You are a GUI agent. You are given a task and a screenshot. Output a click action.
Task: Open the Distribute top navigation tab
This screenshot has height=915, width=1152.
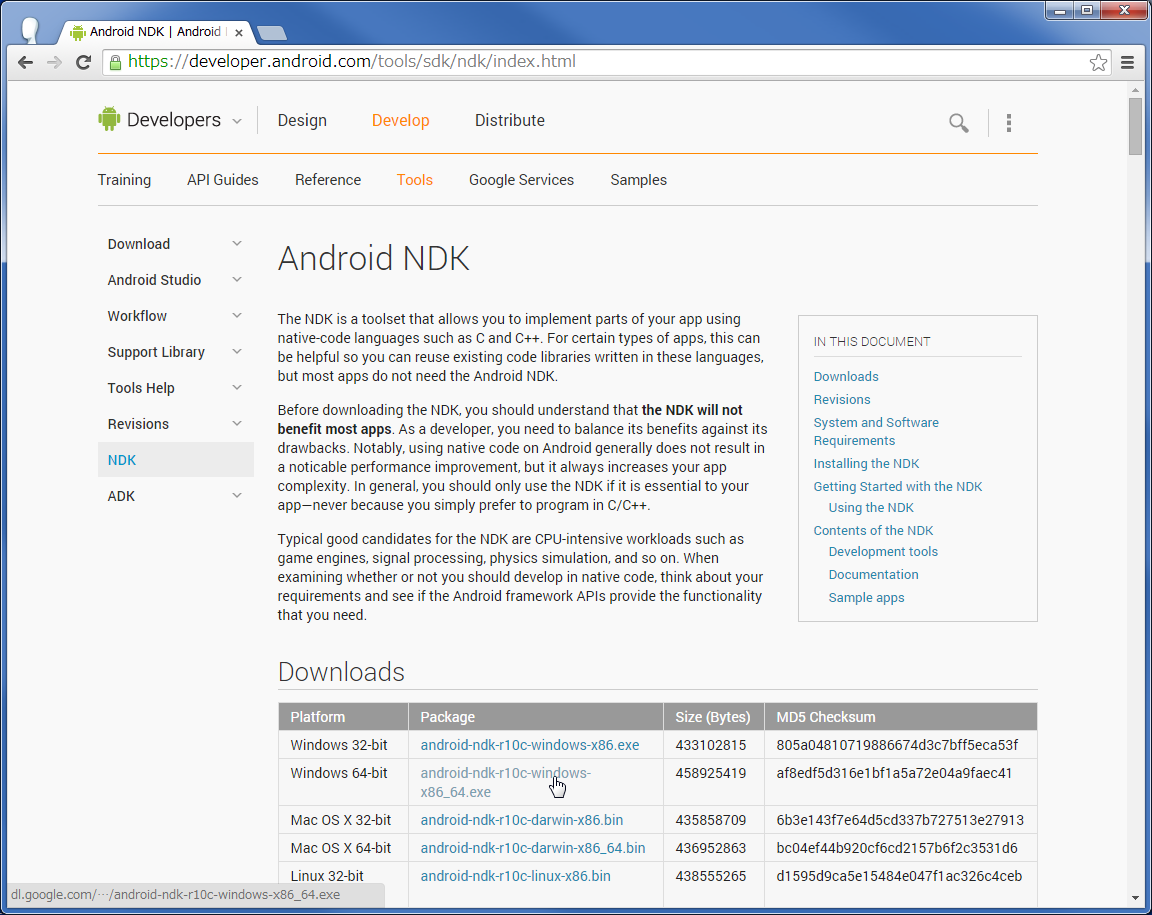(x=510, y=121)
